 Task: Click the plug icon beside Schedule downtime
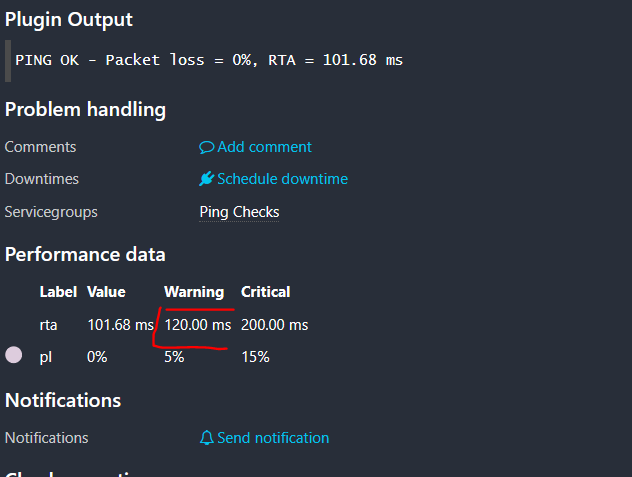coord(207,179)
